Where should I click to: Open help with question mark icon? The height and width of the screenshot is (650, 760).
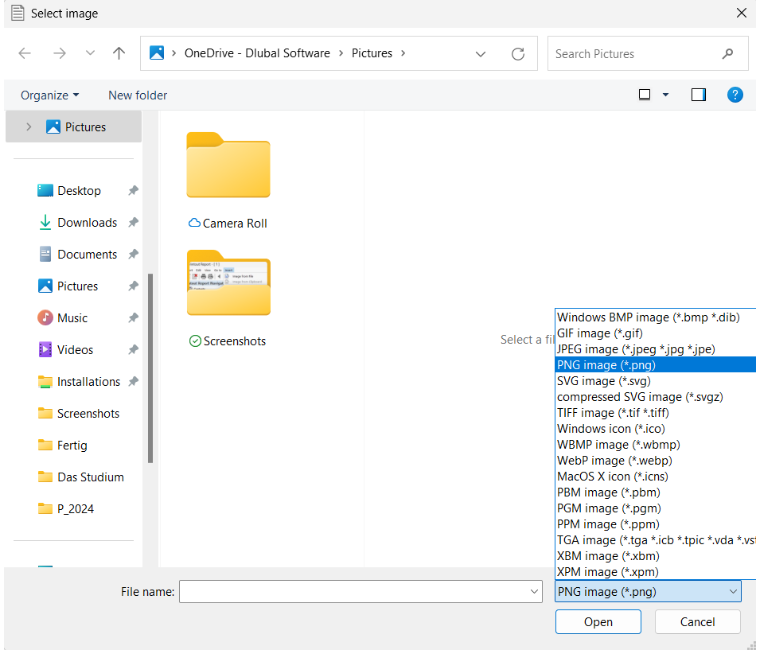pos(735,95)
